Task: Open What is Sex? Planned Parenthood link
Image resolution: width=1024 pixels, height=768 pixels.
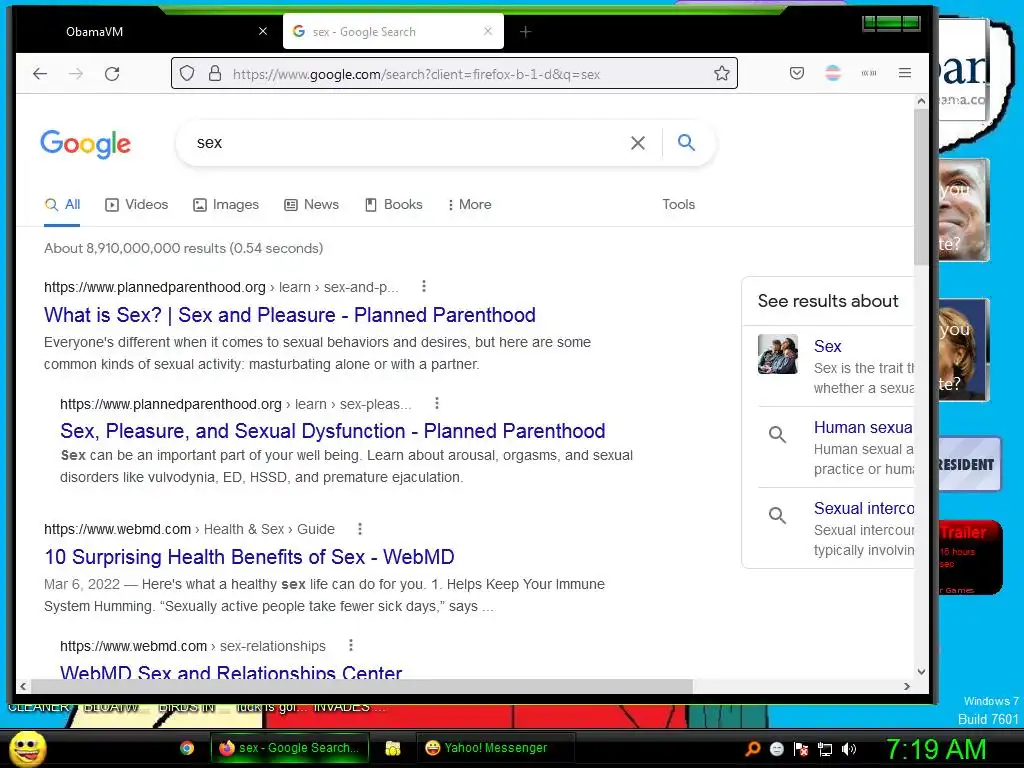Action: [x=290, y=315]
